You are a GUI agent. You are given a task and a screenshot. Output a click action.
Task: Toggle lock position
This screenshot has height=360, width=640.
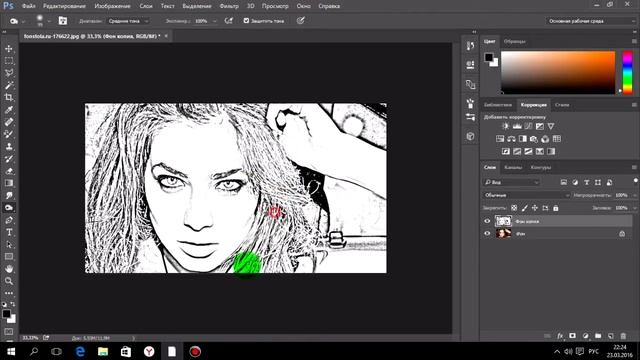(x=535, y=208)
